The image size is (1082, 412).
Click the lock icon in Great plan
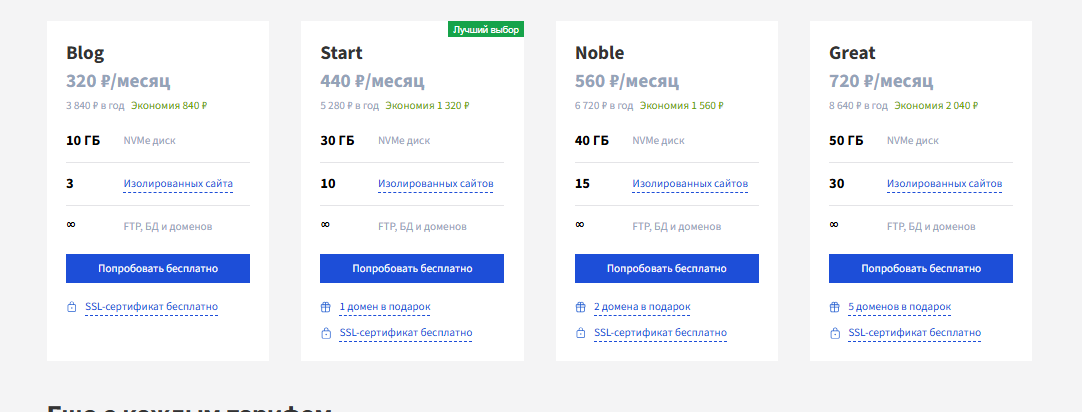click(x=834, y=333)
